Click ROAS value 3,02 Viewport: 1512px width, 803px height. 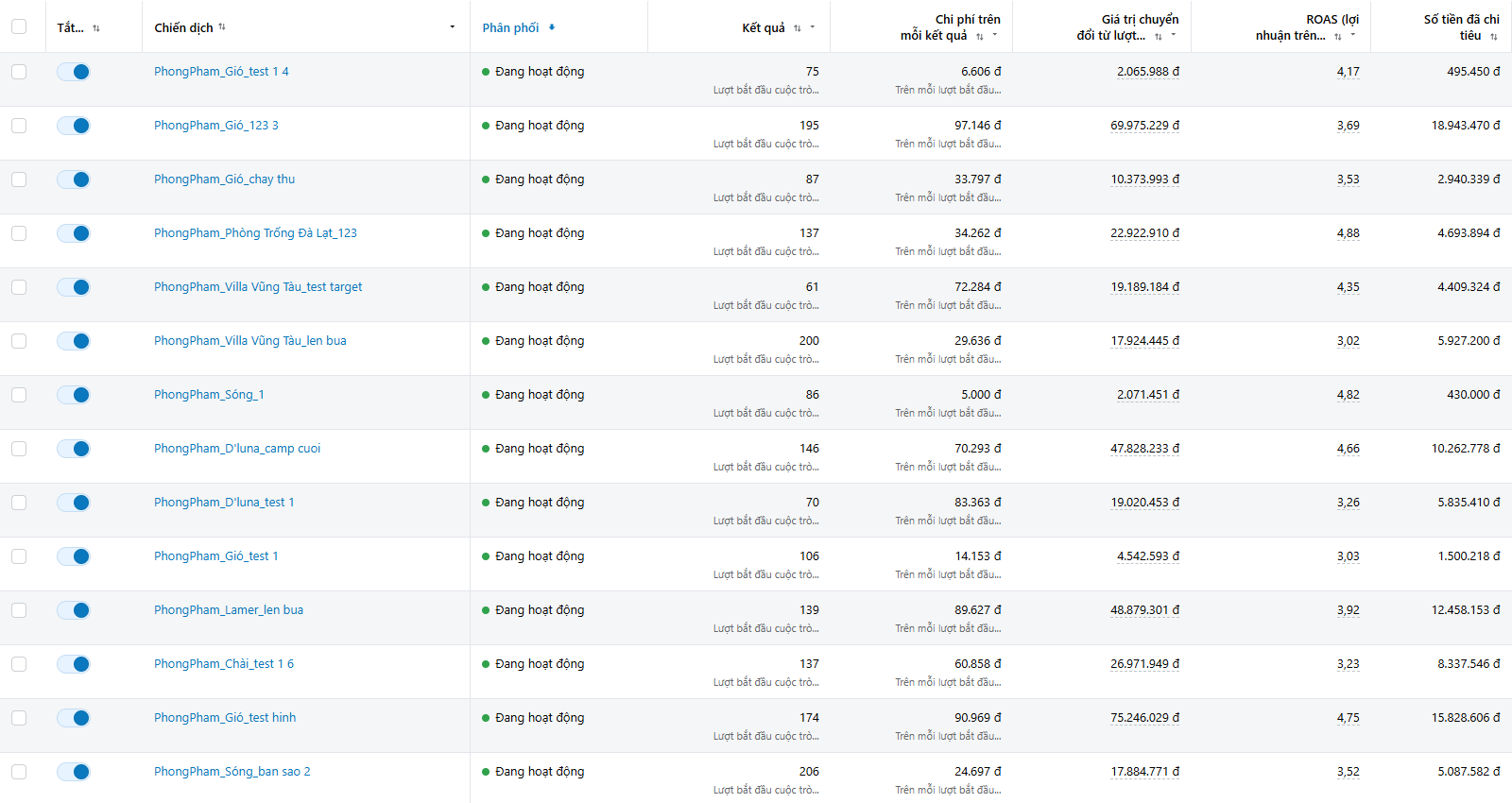(x=1349, y=341)
